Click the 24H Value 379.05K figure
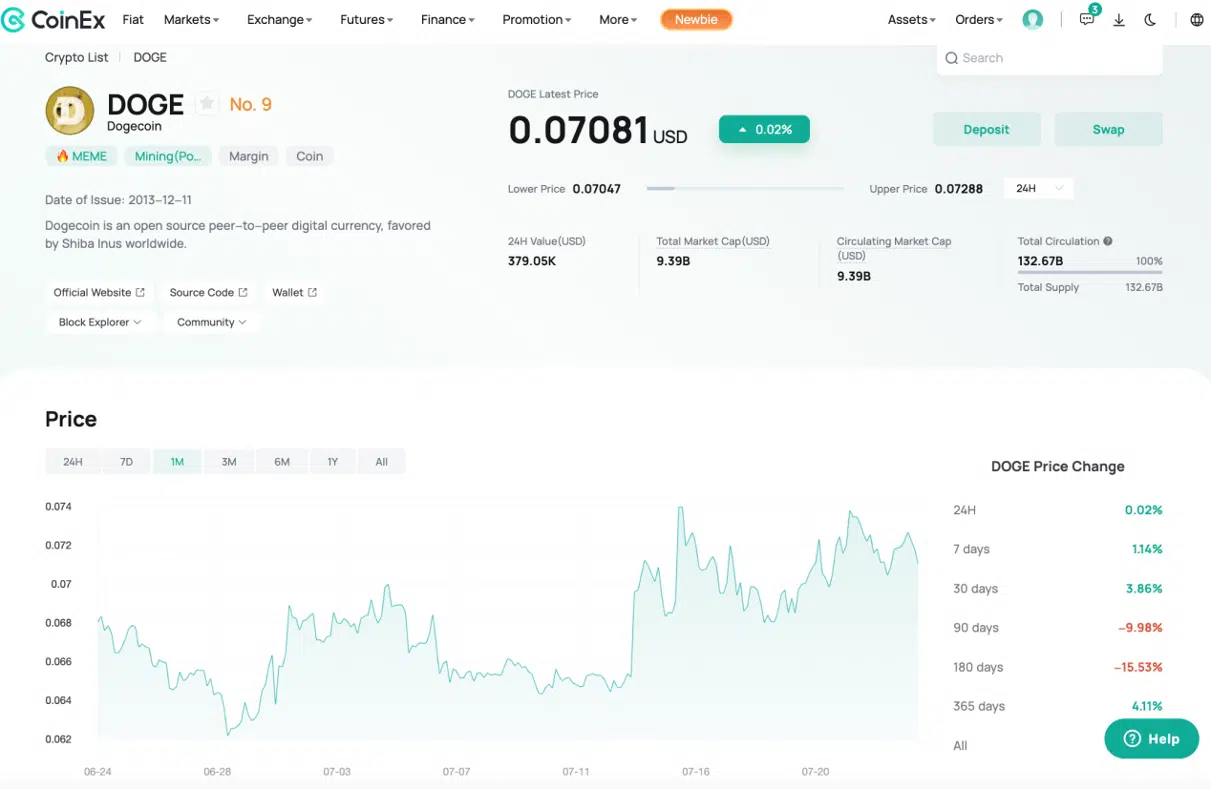The height and width of the screenshot is (789, 1211). [532, 261]
